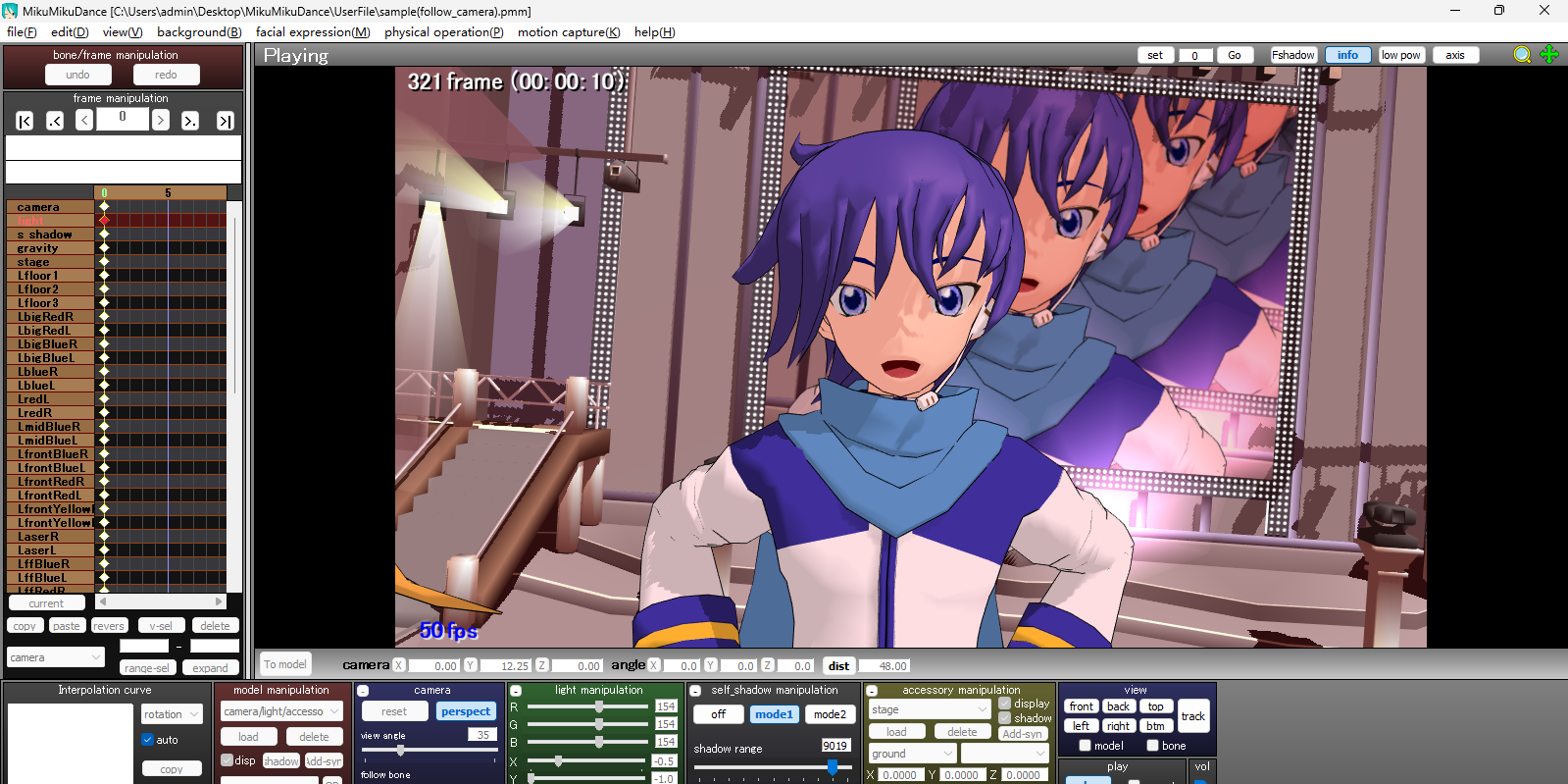
Task: Toggle the auto interpolation checkbox
Action: coord(148,740)
